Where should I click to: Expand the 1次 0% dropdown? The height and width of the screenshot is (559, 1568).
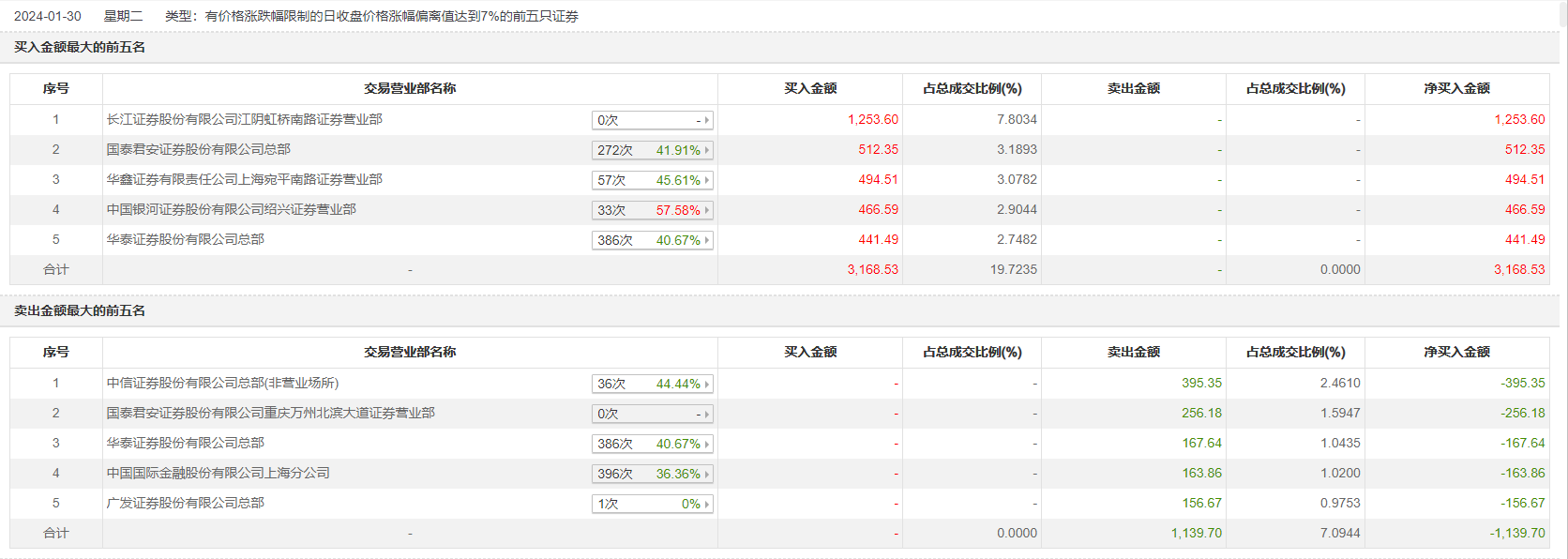[653, 504]
